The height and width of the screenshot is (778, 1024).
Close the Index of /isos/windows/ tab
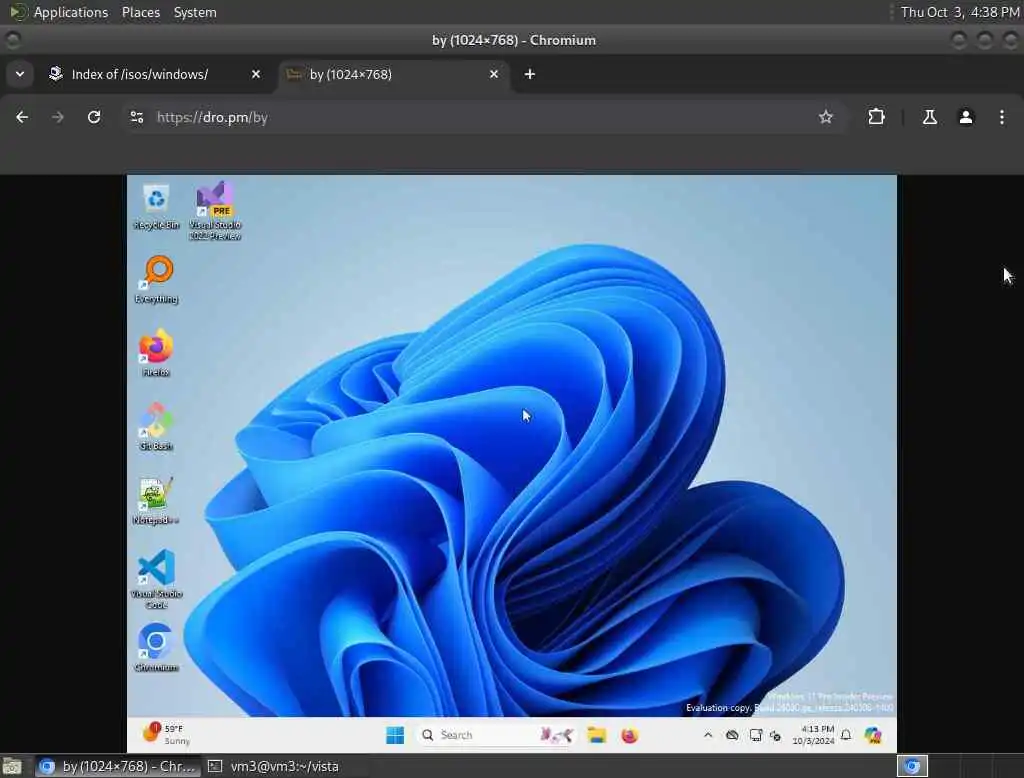click(256, 74)
